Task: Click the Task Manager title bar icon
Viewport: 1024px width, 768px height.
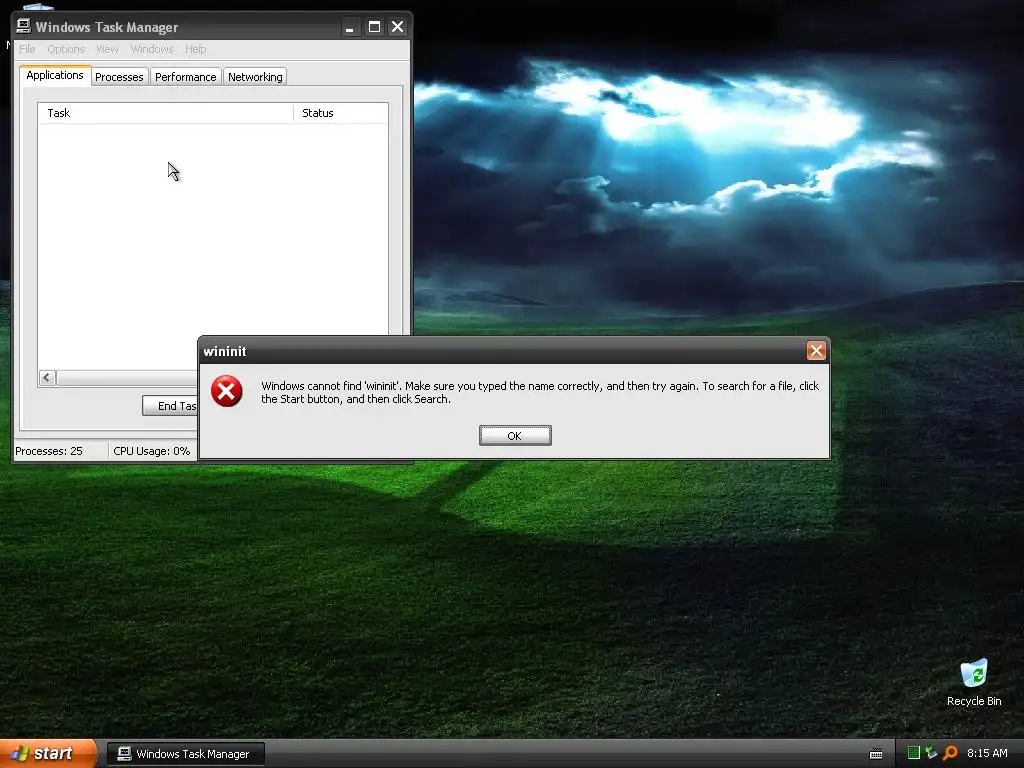Action: (24, 26)
